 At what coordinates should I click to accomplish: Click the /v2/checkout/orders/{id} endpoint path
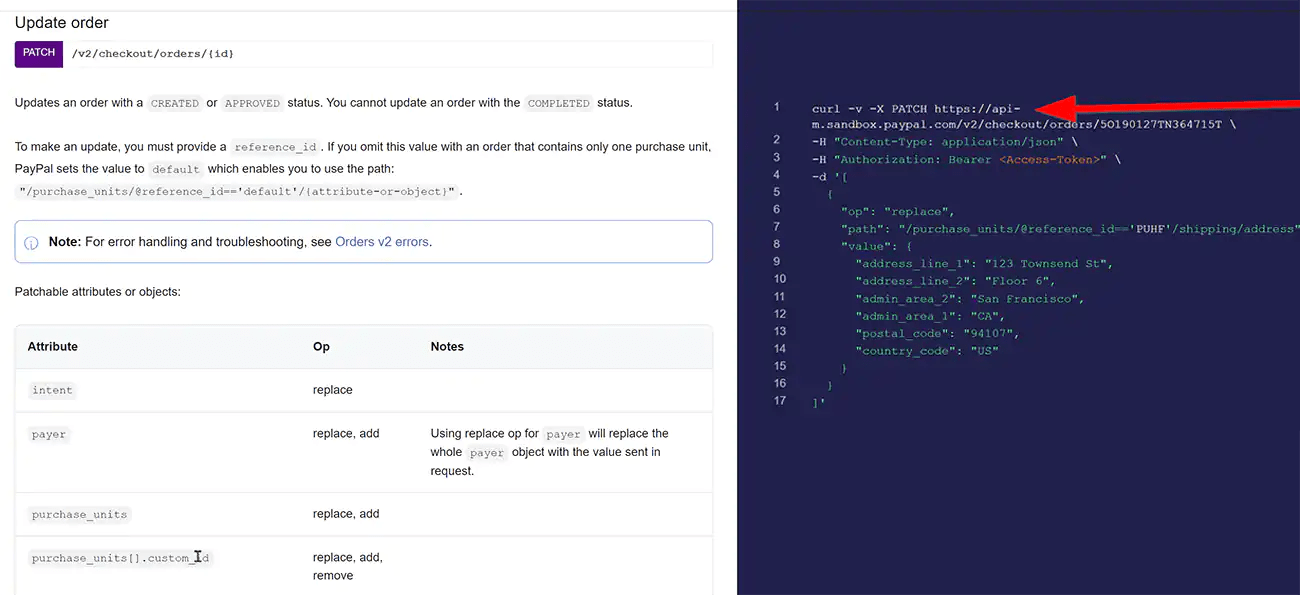[x=154, y=53]
